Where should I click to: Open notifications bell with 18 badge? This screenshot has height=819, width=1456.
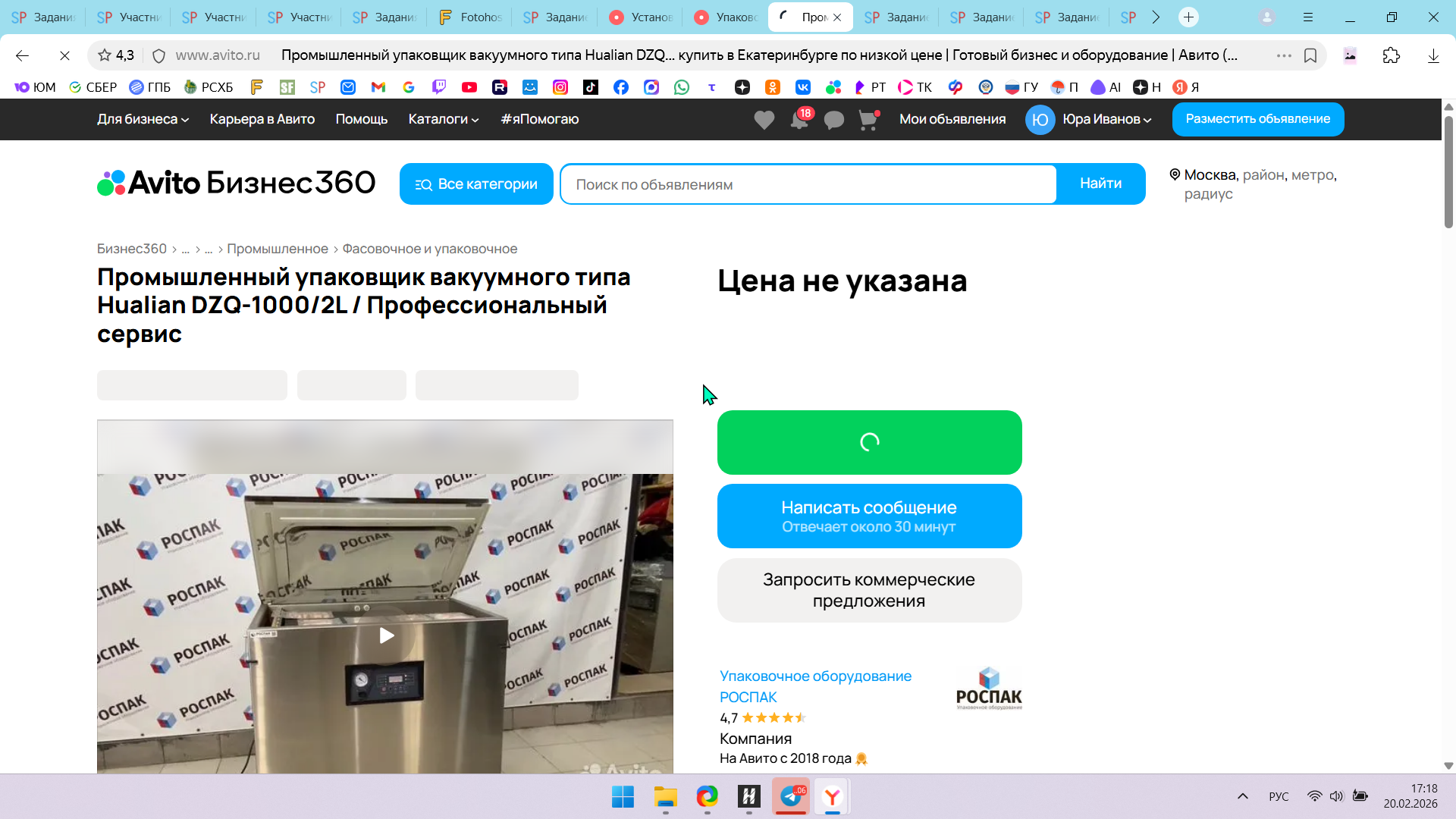point(799,120)
